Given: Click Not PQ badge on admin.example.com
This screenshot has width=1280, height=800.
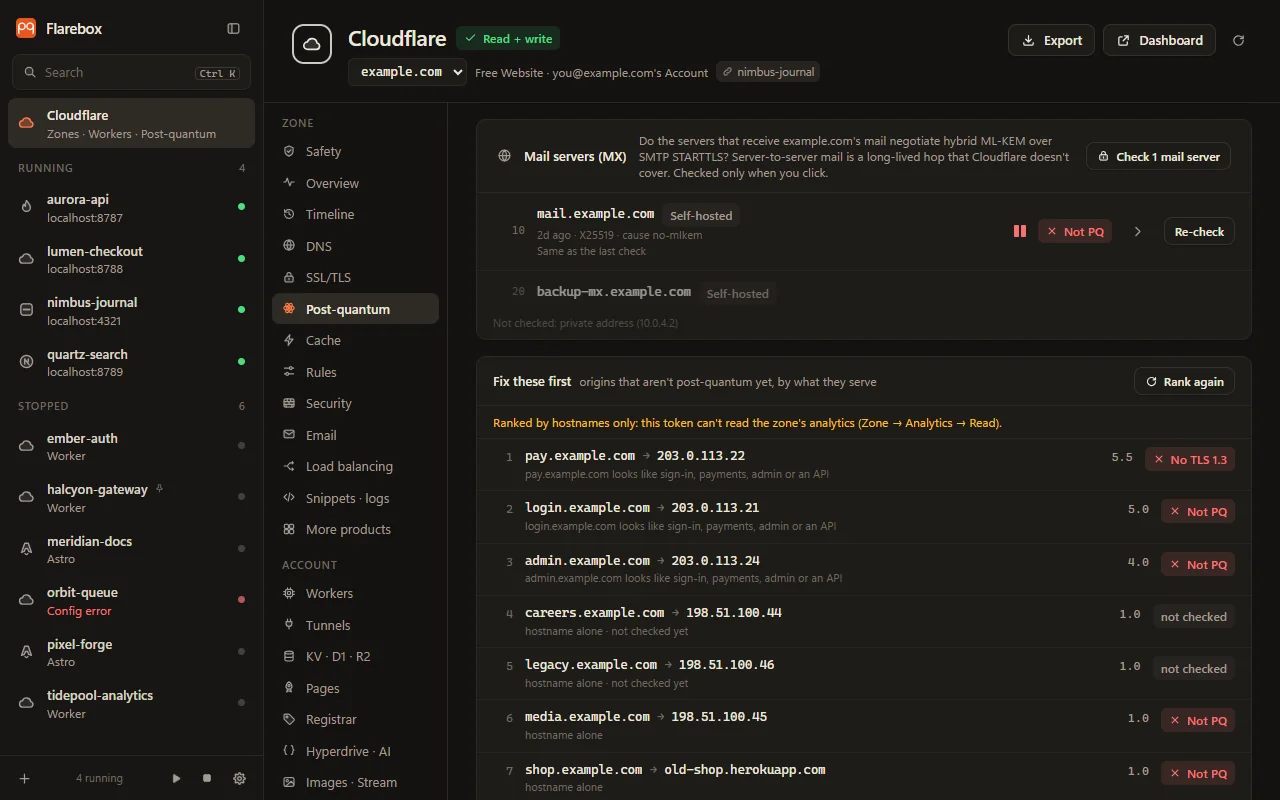Looking at the screenshot, I should pos(1198,564).
